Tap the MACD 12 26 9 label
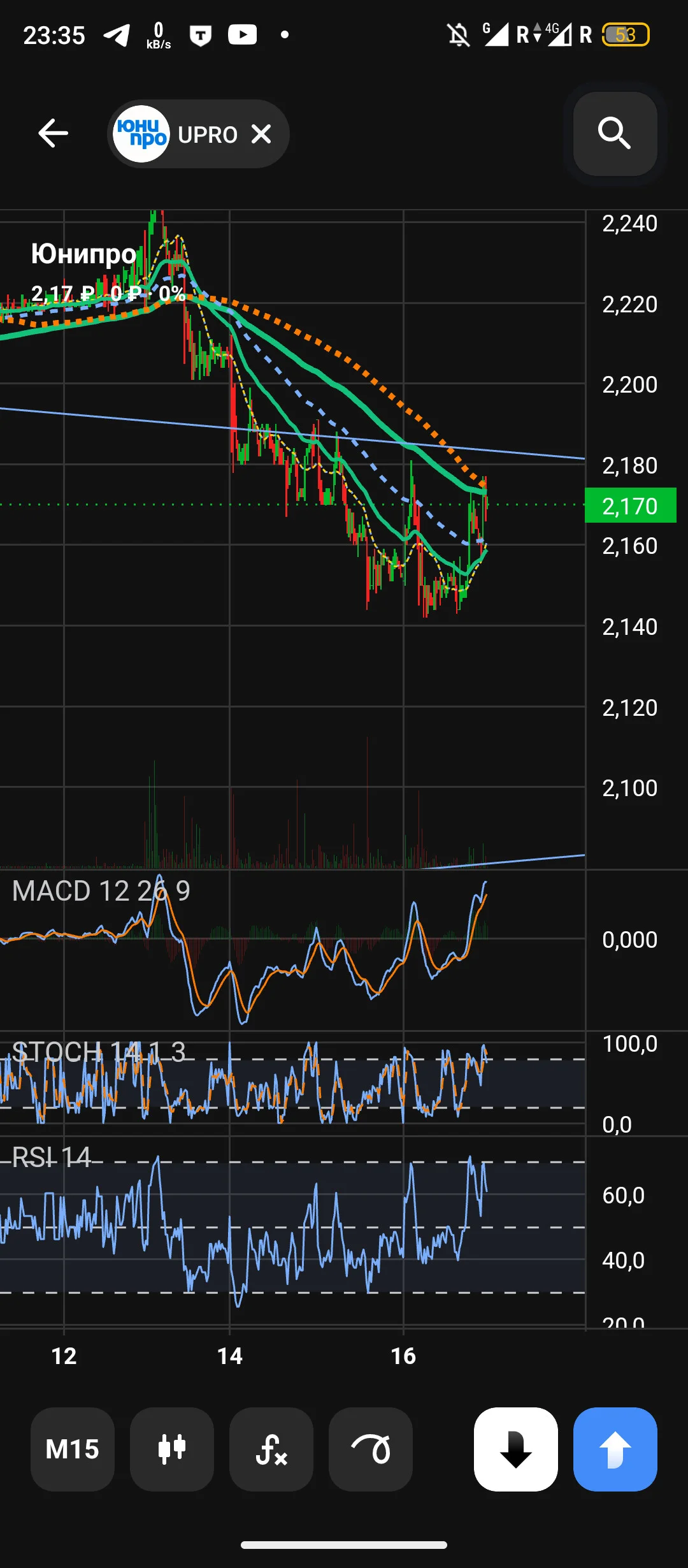The image size is (688, 1568). click(101, 890)
